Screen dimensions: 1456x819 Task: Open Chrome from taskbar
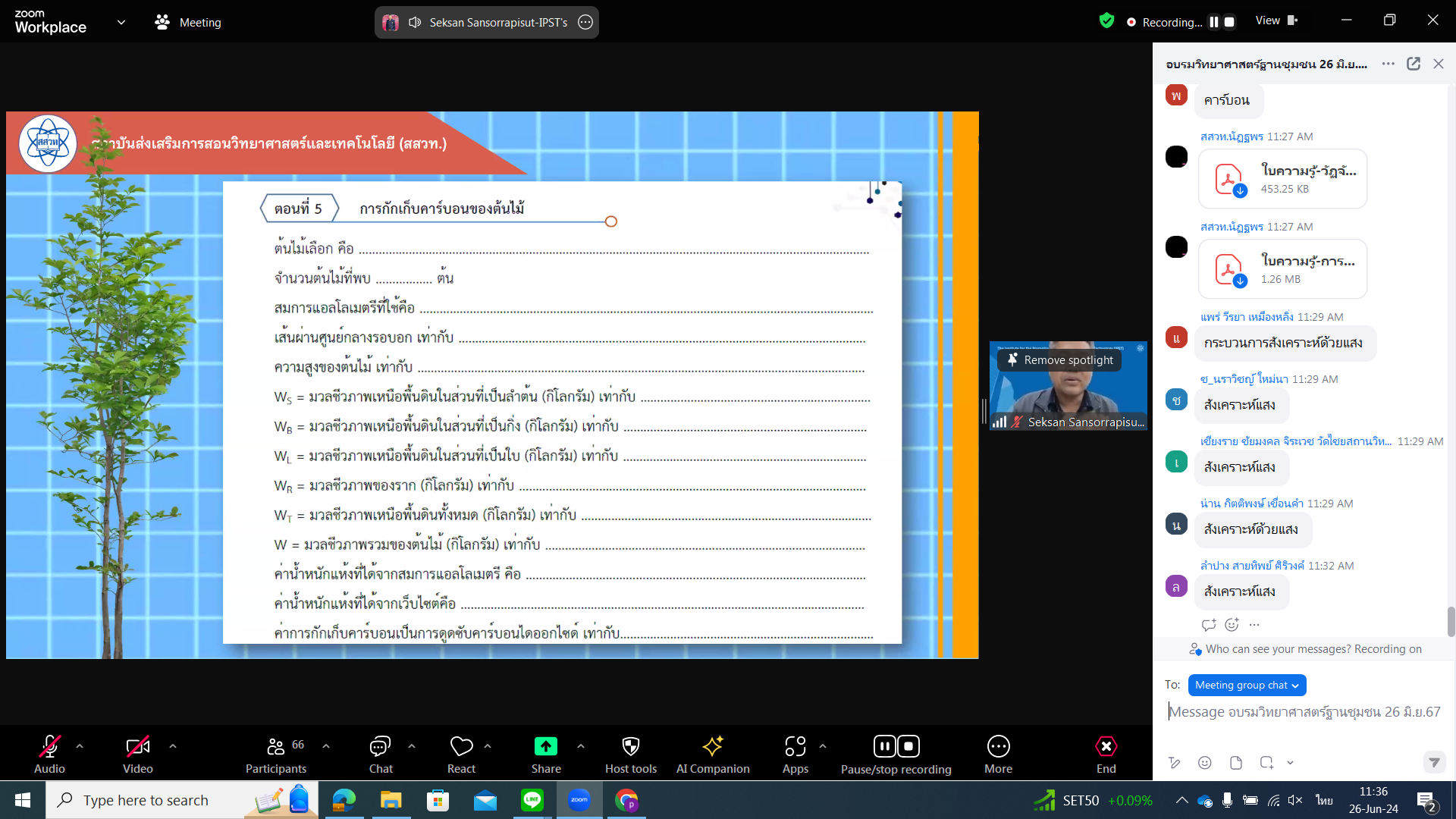pos(626,800)
